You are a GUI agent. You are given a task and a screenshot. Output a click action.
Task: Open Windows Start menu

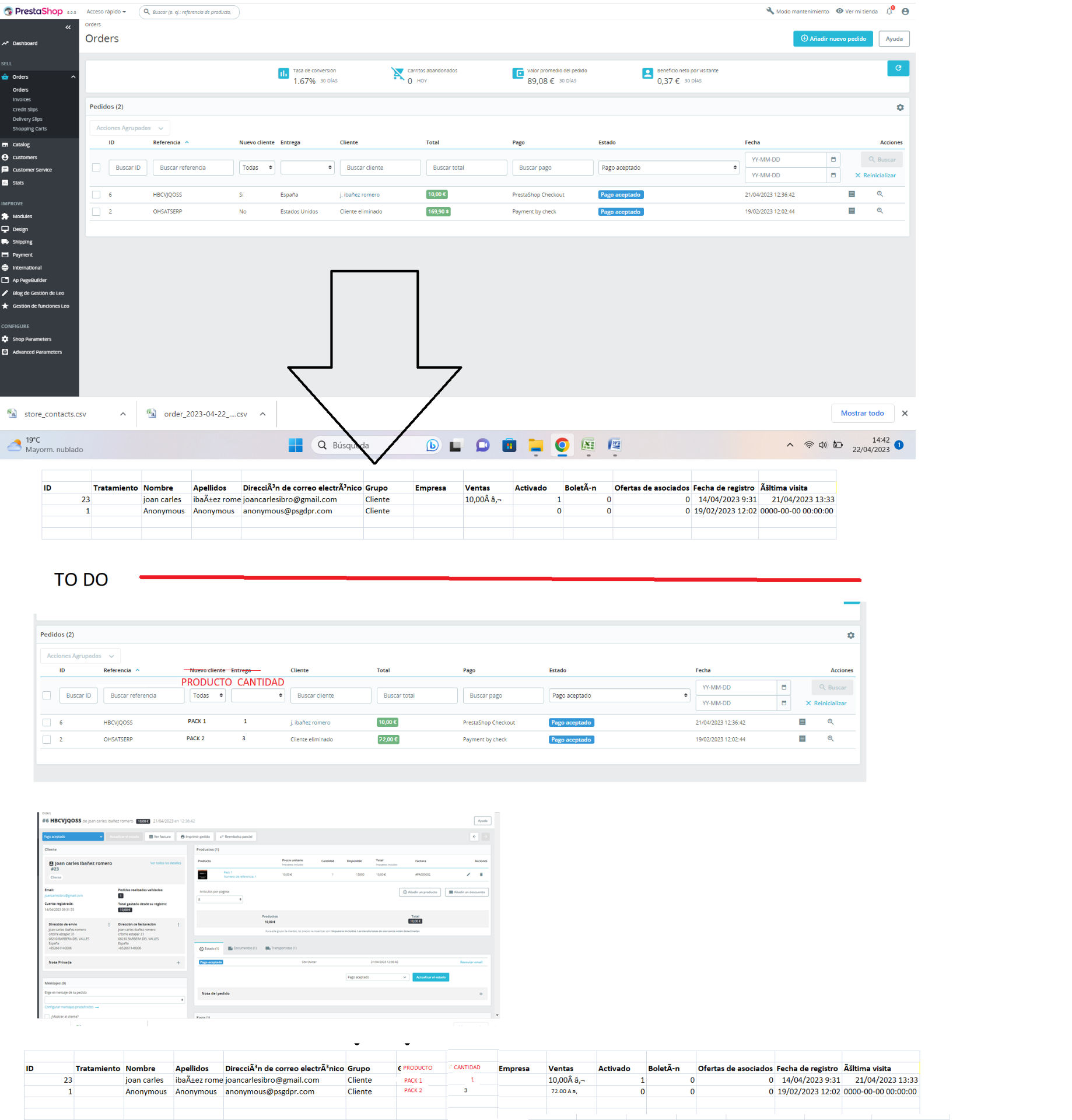[296, 445]
